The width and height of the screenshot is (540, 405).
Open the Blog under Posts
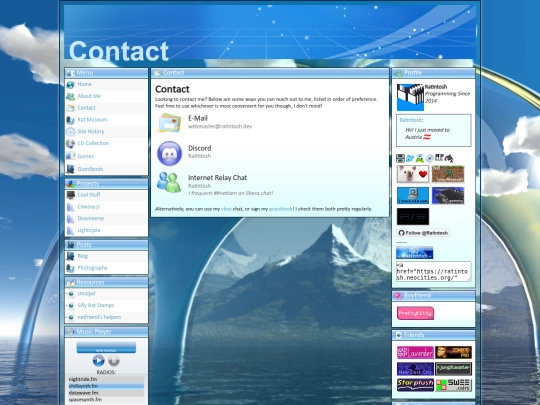(x=83, y=256)
